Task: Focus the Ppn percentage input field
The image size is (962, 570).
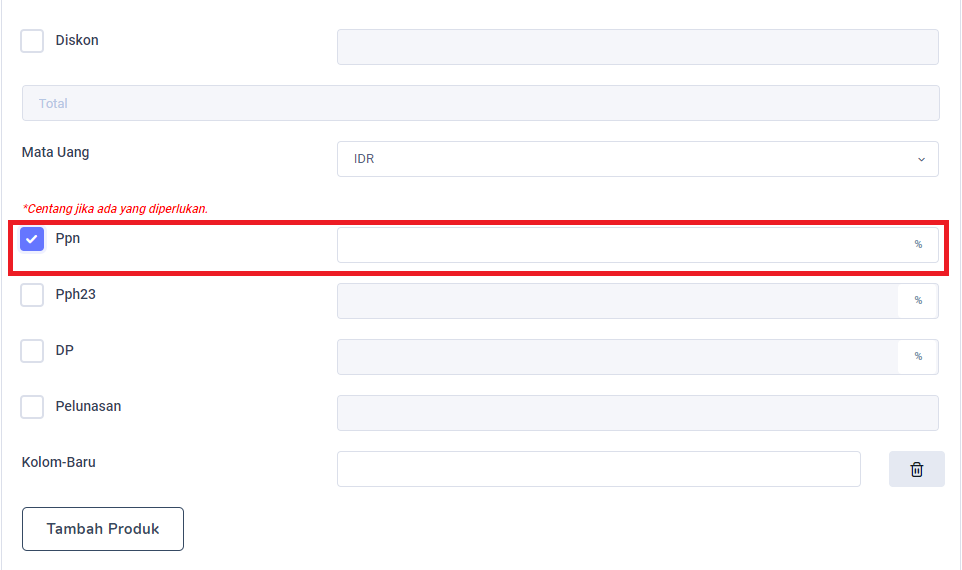Action: point(620,245)
